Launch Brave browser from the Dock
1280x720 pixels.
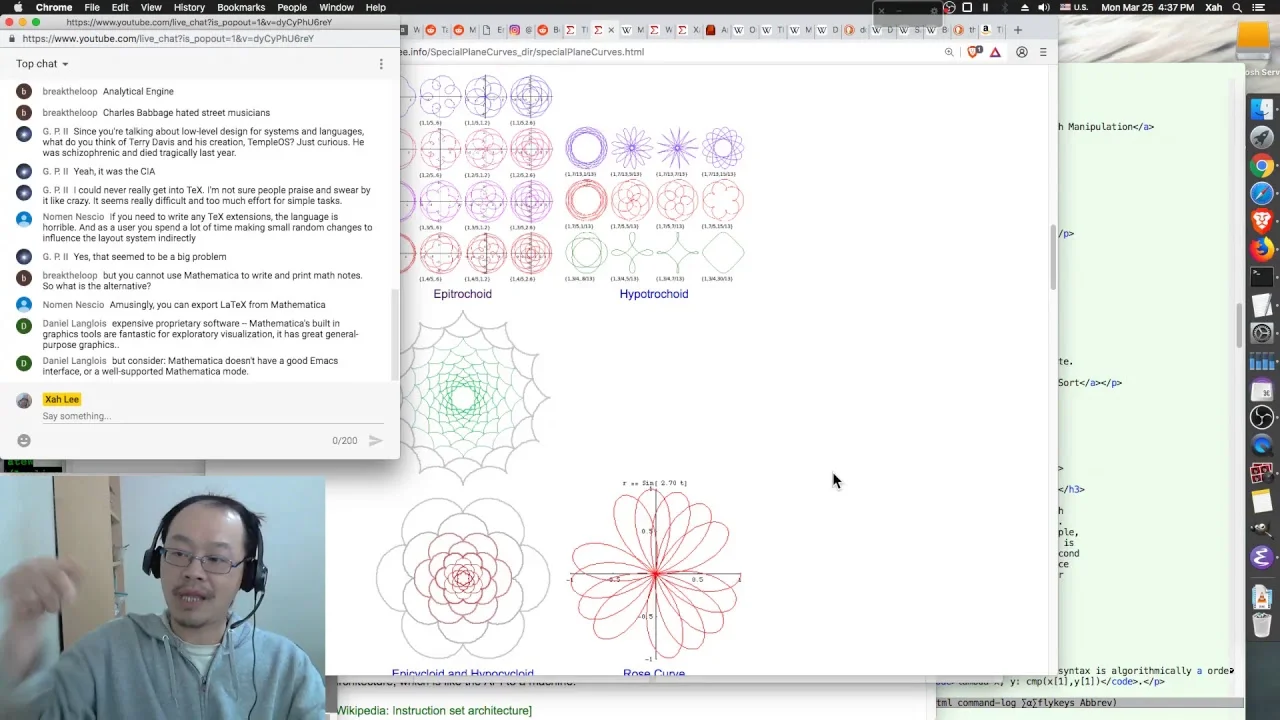click(1262, 221)
